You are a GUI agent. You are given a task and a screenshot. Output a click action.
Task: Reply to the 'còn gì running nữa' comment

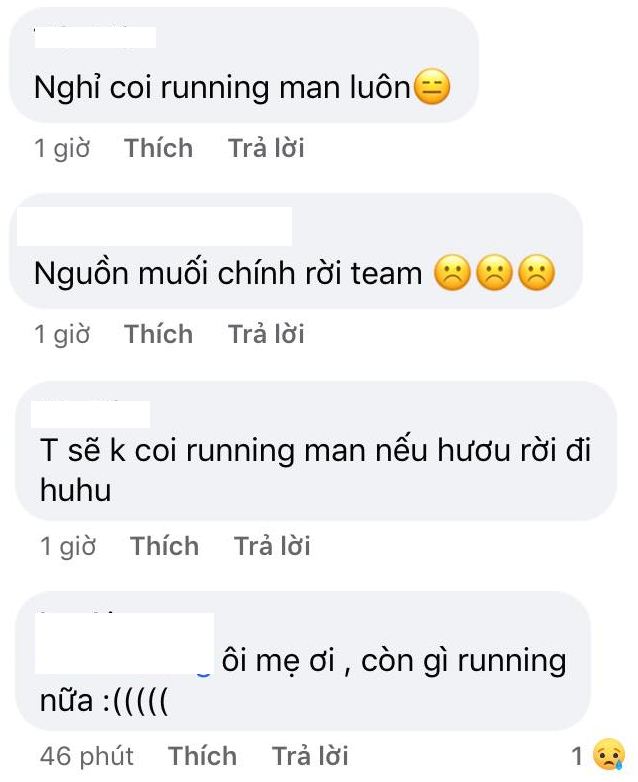click(x=310, y=756)
